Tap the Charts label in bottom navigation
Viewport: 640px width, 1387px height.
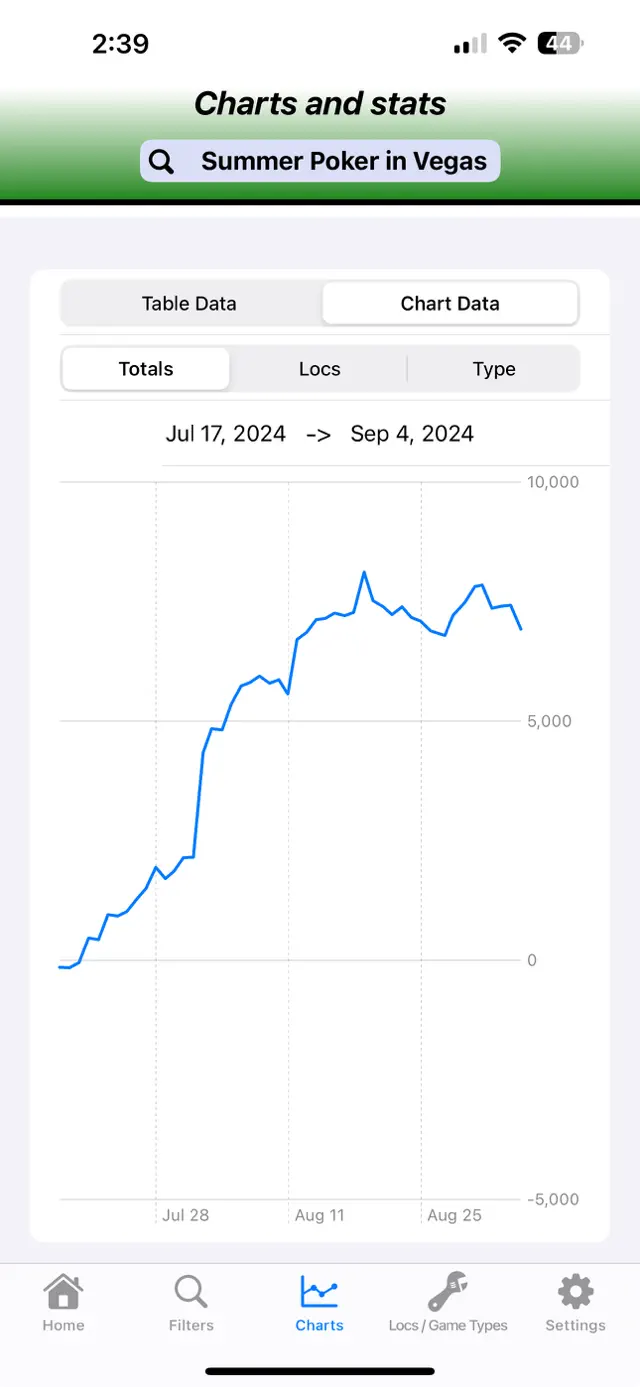click(x=319, y=1325)
